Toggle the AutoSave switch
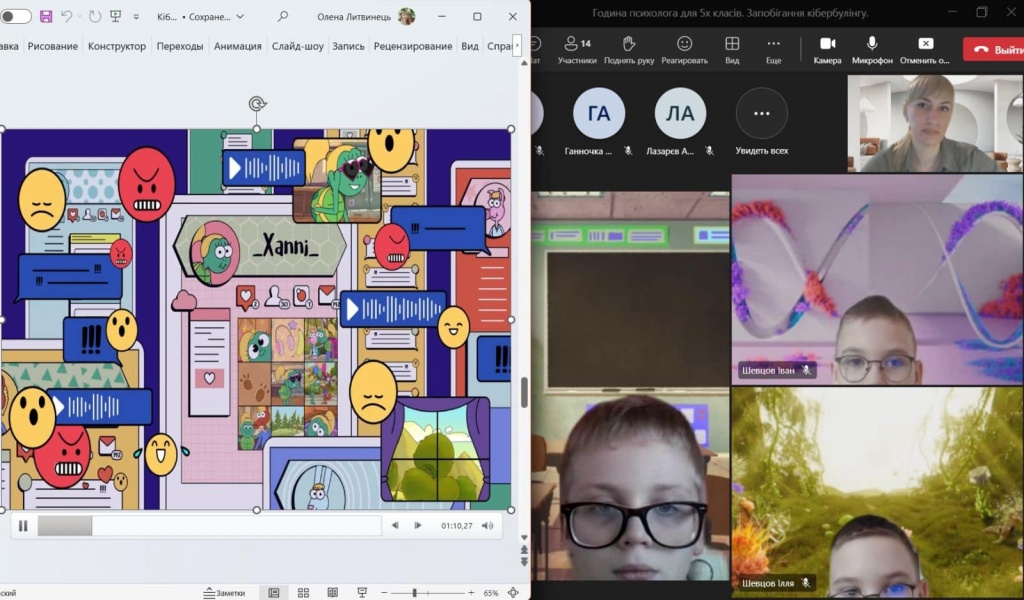Viewport: 1024px width, 600px height. click(x=15, y=17)
